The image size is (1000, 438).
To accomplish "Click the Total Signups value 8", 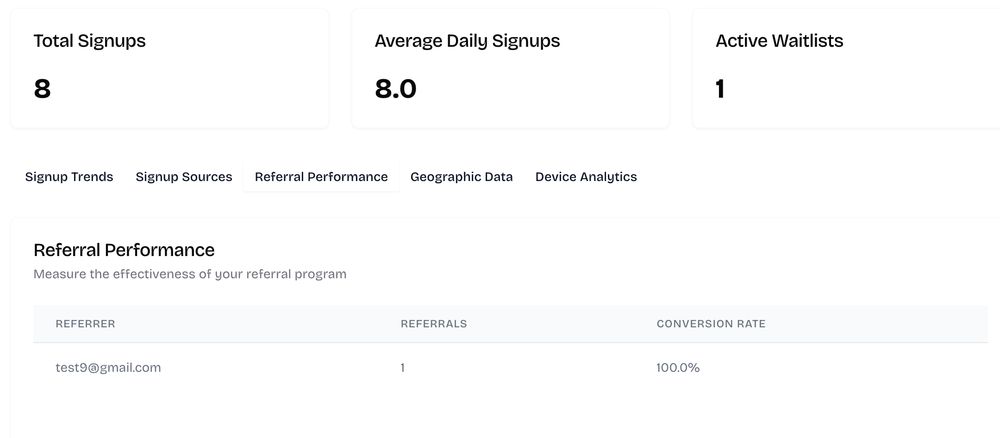I will [42, 89].
